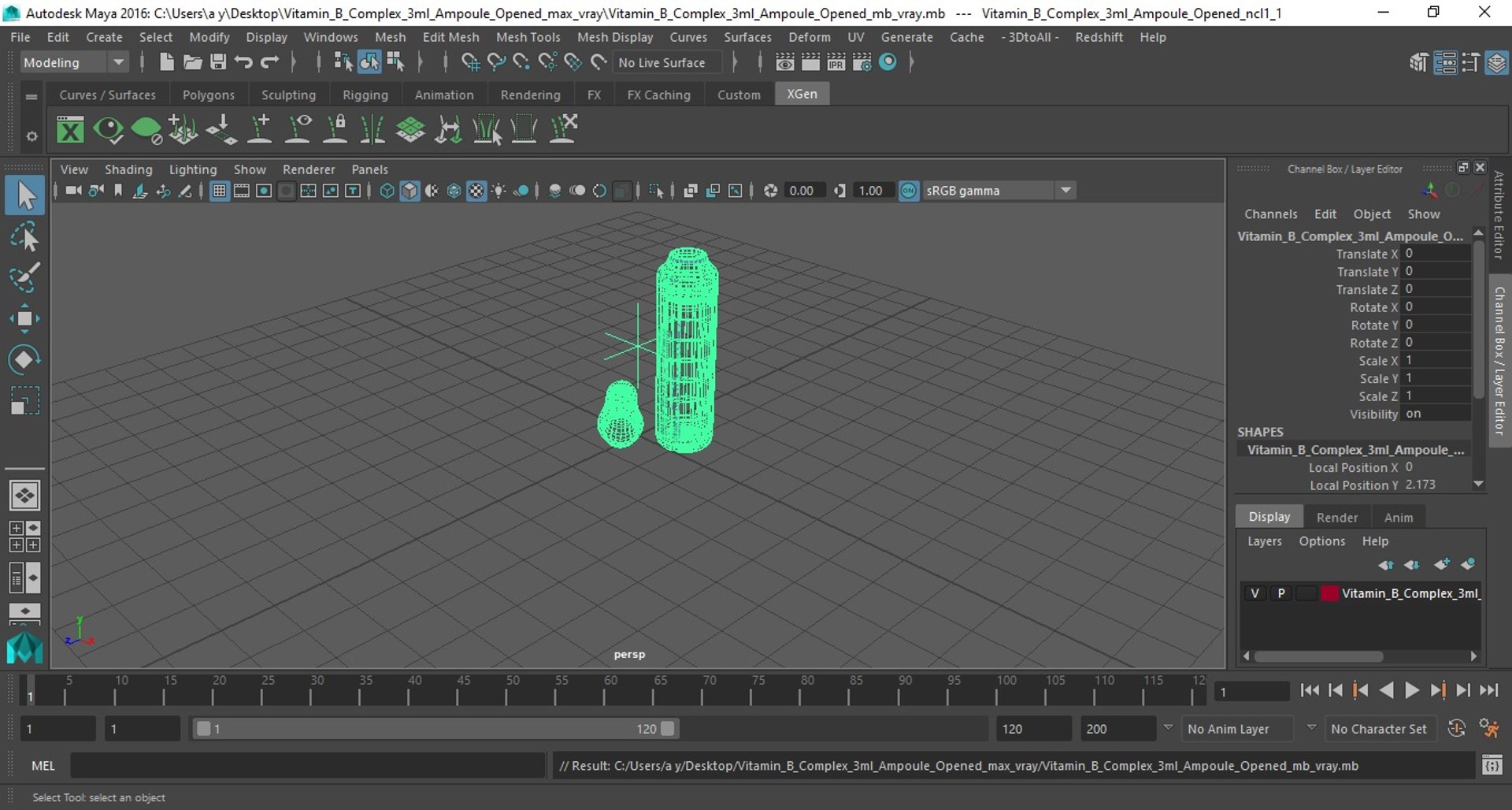This screenshot has height=810, width=1512.
Task: Switch to the Render layer tab
Action: coord(1336,518)
